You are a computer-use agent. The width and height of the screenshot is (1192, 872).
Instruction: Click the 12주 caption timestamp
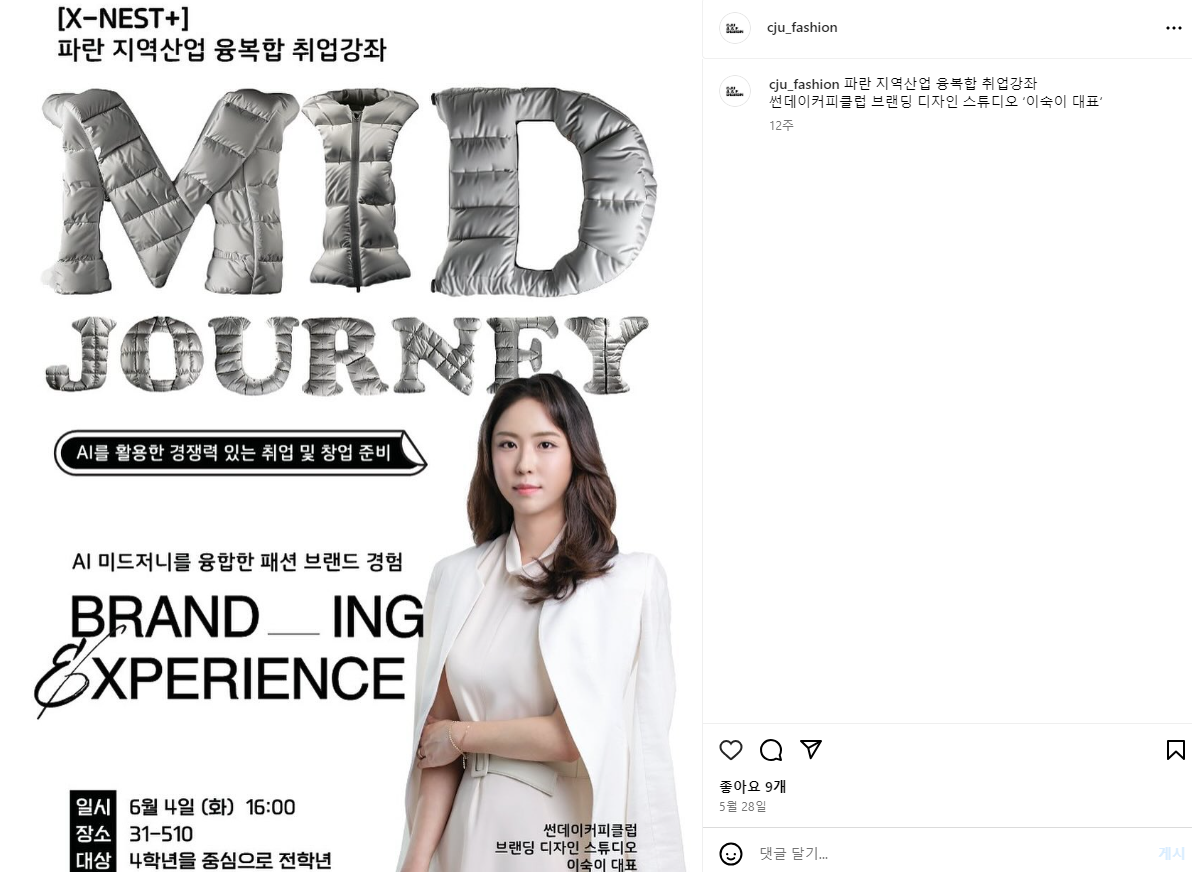click(x=781, y=125)
